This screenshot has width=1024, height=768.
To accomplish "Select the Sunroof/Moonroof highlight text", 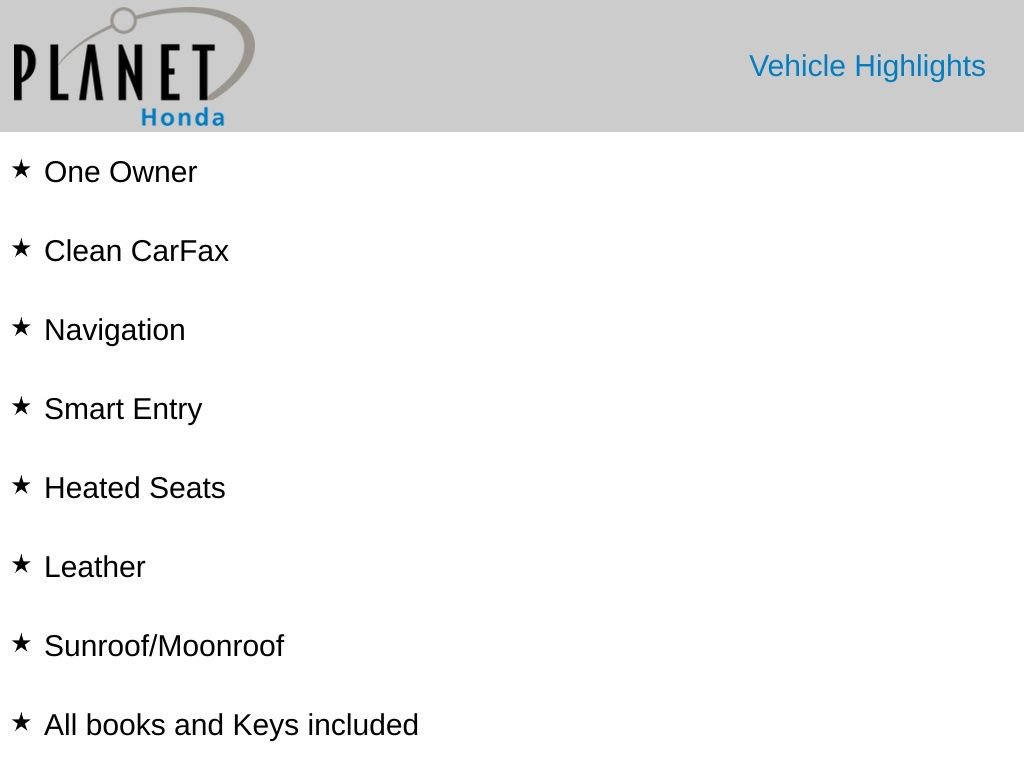I will [165, 647].
